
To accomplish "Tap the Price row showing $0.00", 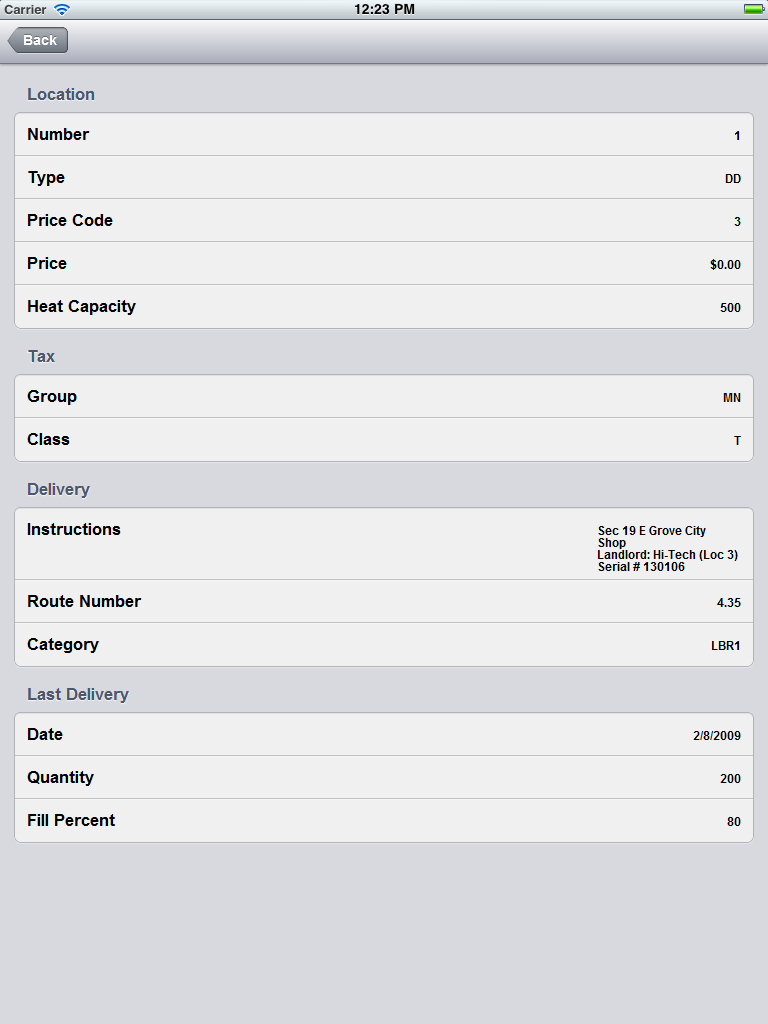I will [384, 263].
